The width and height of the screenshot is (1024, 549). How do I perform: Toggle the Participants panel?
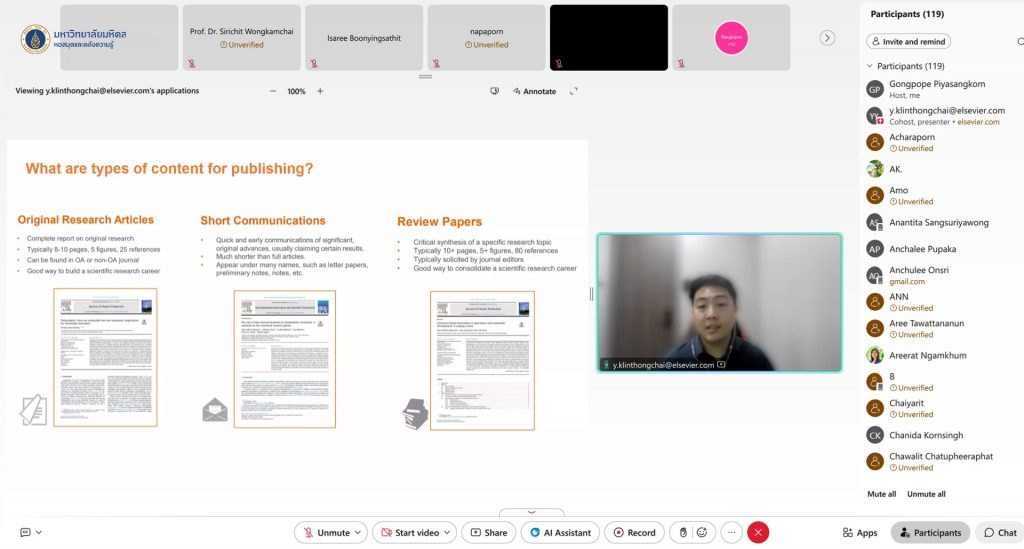coord(930,533)
